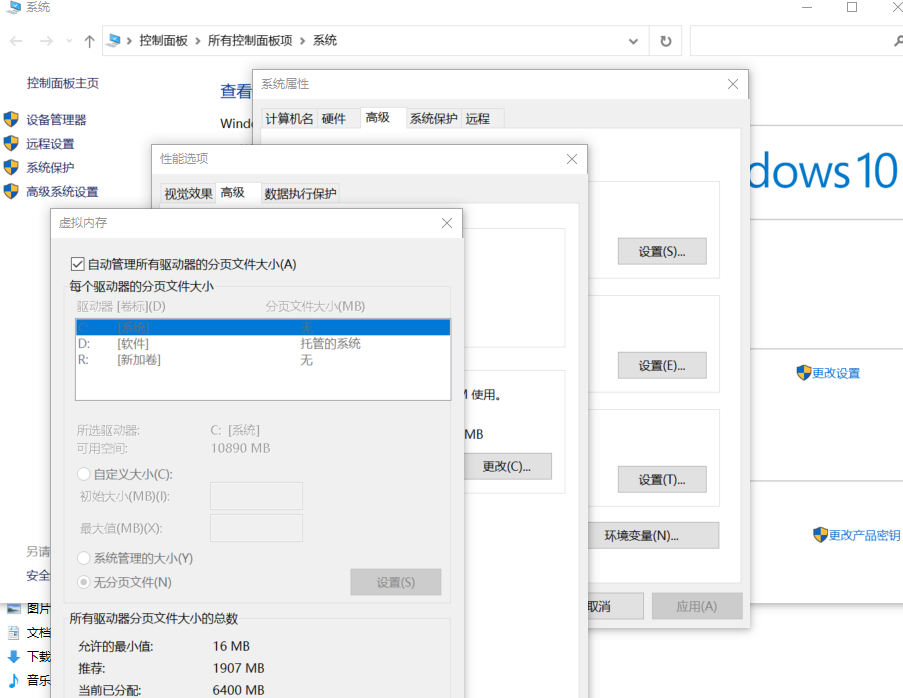Click the up arrow navigation icon

90,41
